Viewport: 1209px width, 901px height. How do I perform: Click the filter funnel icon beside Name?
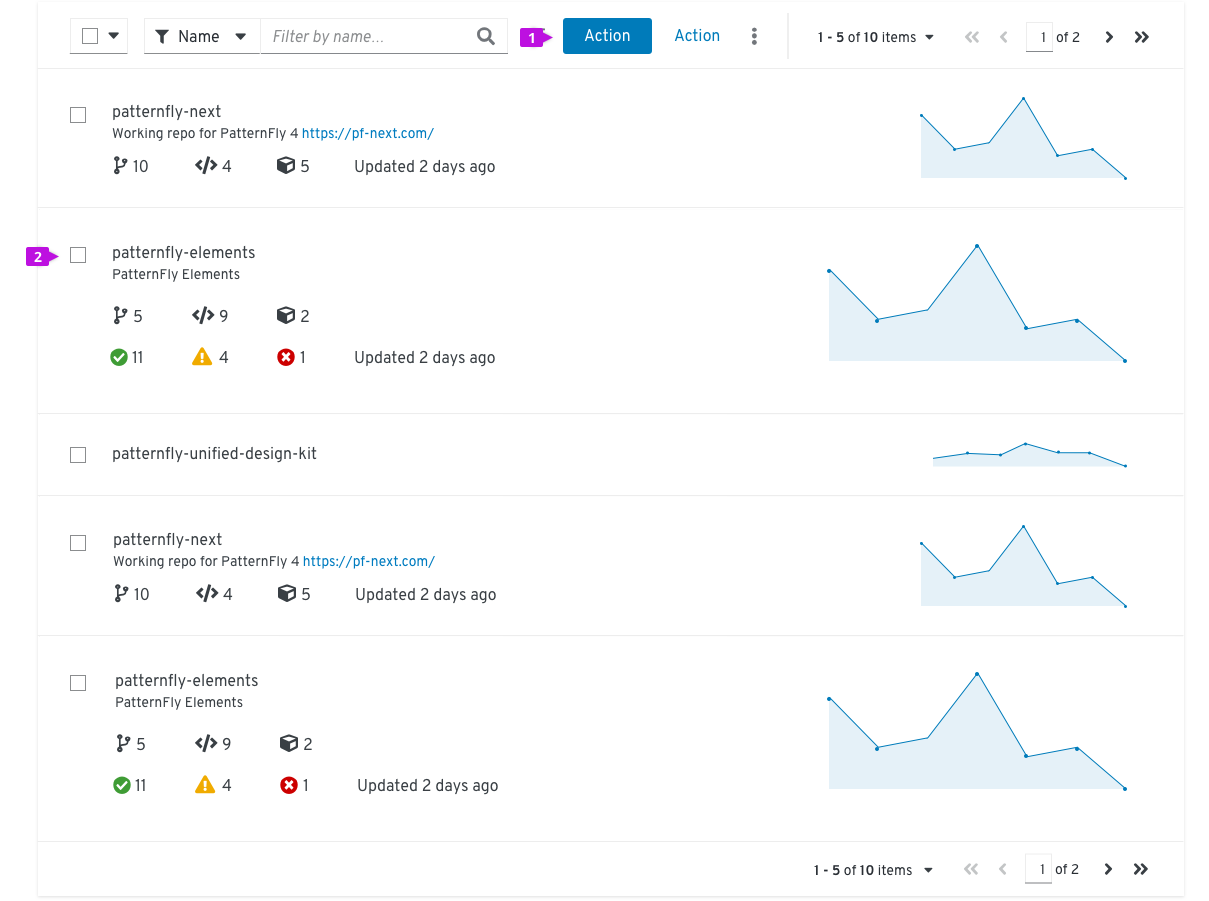coord(162,36)
